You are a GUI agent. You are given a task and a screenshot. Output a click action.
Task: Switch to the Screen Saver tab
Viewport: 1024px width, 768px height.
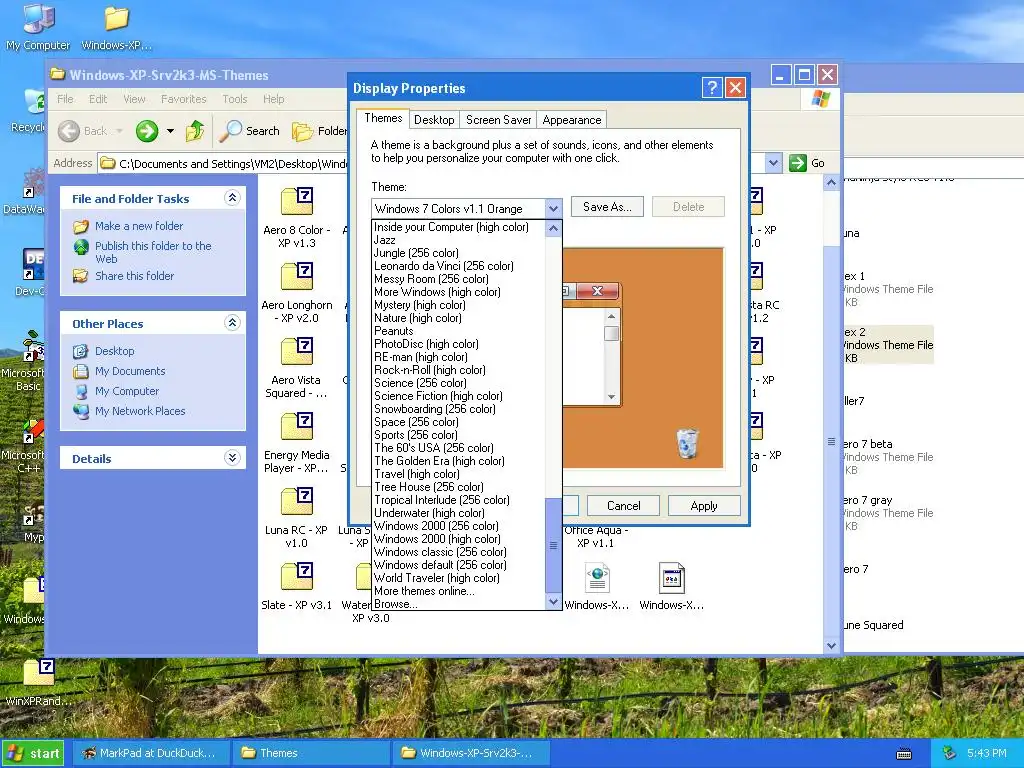[x=498, y=120]
